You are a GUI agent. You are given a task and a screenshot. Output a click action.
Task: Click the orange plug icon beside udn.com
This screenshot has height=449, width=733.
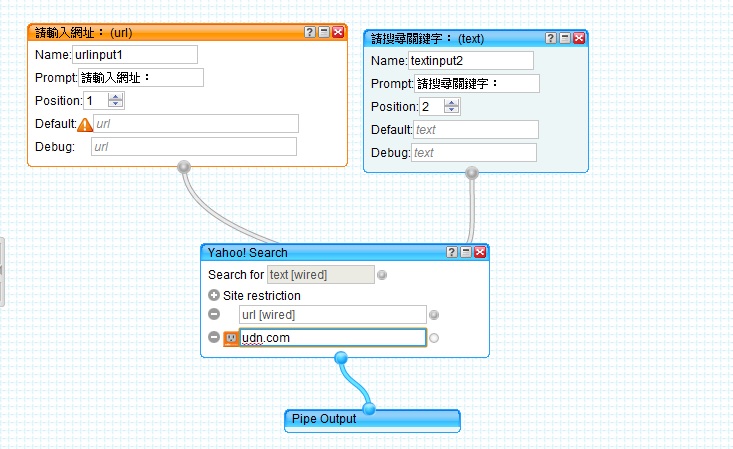point(230,338)
